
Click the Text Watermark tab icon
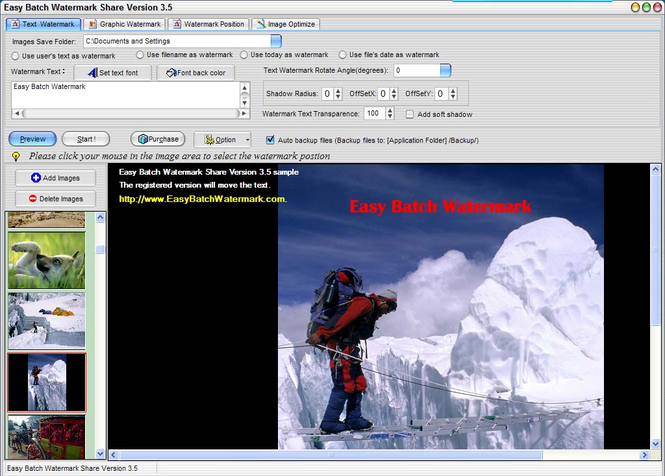pyautogui.click(x=15, y=24)
